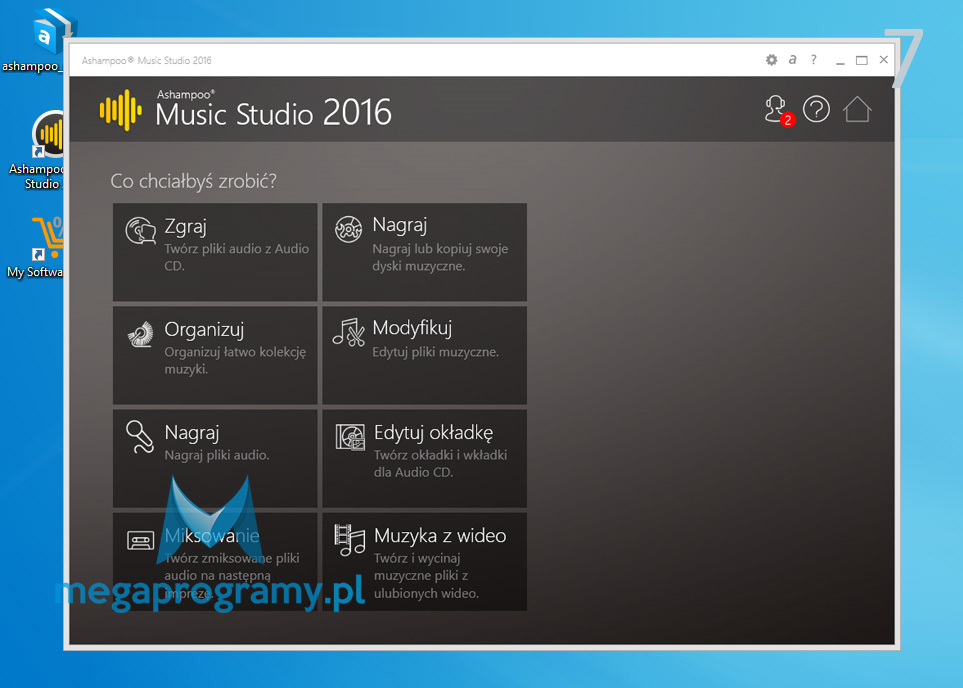Open the Zgraj audio CD ripping tile

215,252
